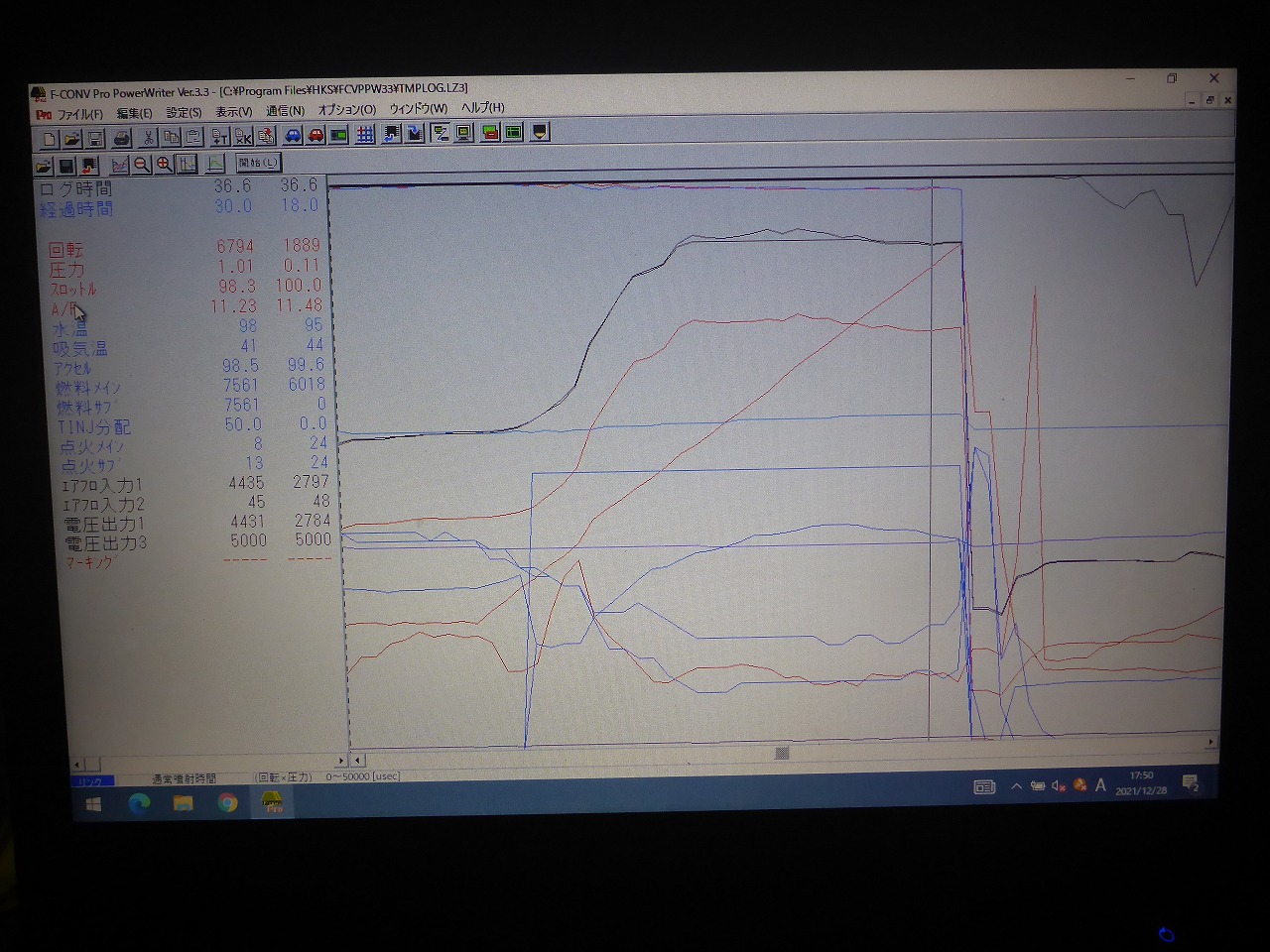Screen dimensions: 1270x952
Task: Click the chip data transfer icon
Action: [415, 133]
